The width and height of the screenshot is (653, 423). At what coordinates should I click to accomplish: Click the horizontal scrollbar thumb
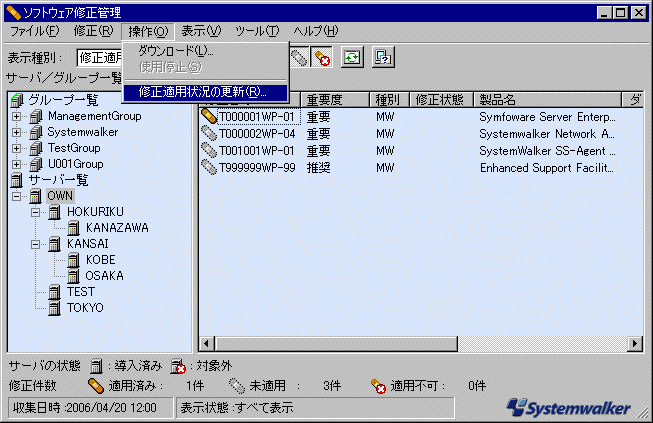pos(336,344)
